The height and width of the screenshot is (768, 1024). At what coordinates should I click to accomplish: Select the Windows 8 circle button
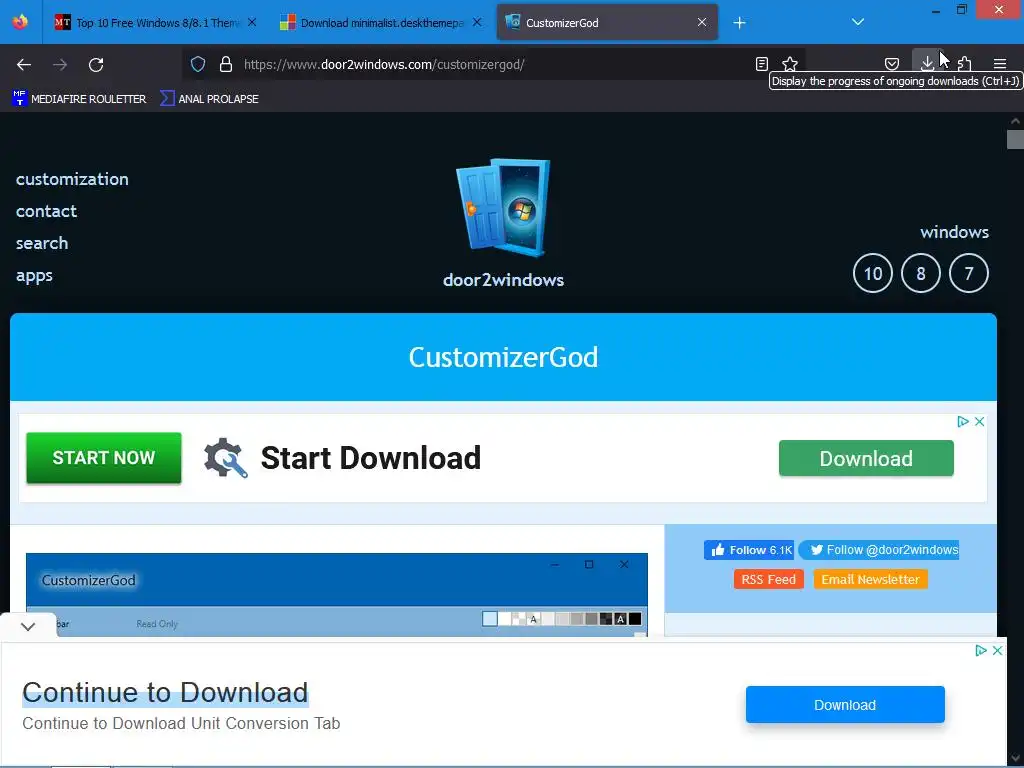(921, 273)
